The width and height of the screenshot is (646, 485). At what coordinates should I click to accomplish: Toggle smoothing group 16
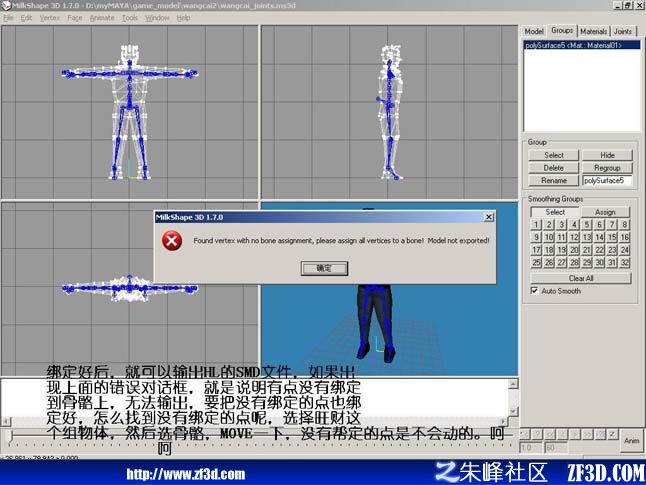click(x=625, y=237)
